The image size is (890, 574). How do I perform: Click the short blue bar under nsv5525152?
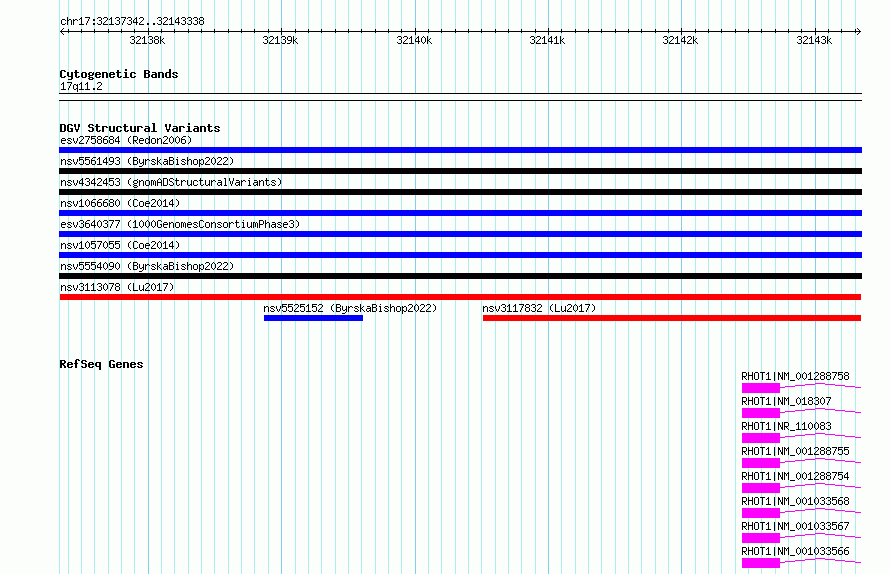click(313, 318)
